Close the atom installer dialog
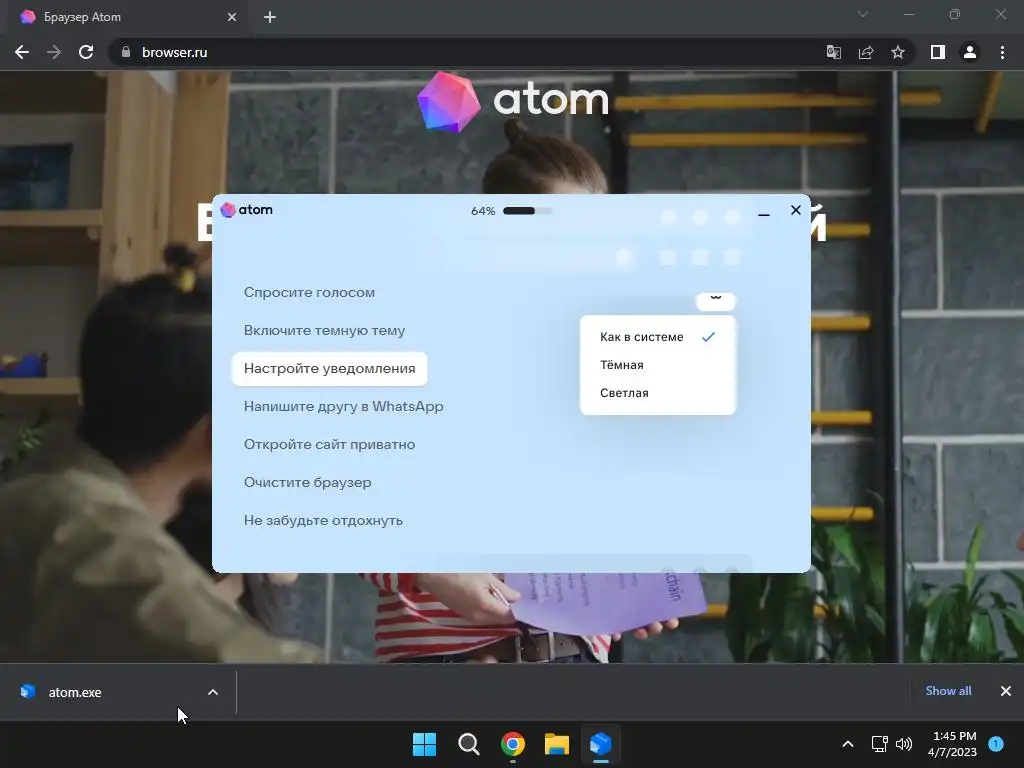This screenshot has width=1024, height=768. pyautogui.click(x=795, y=210)
